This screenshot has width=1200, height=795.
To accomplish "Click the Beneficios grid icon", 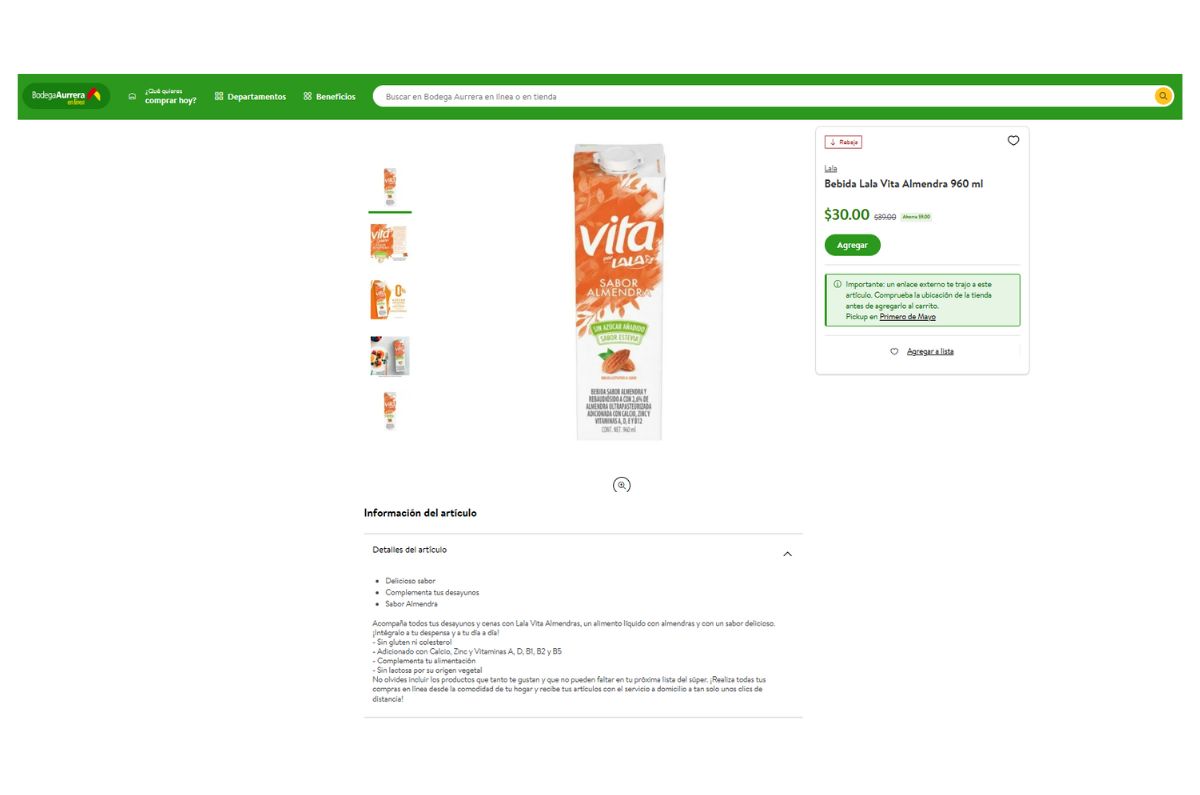I will (x=308, y=97).
